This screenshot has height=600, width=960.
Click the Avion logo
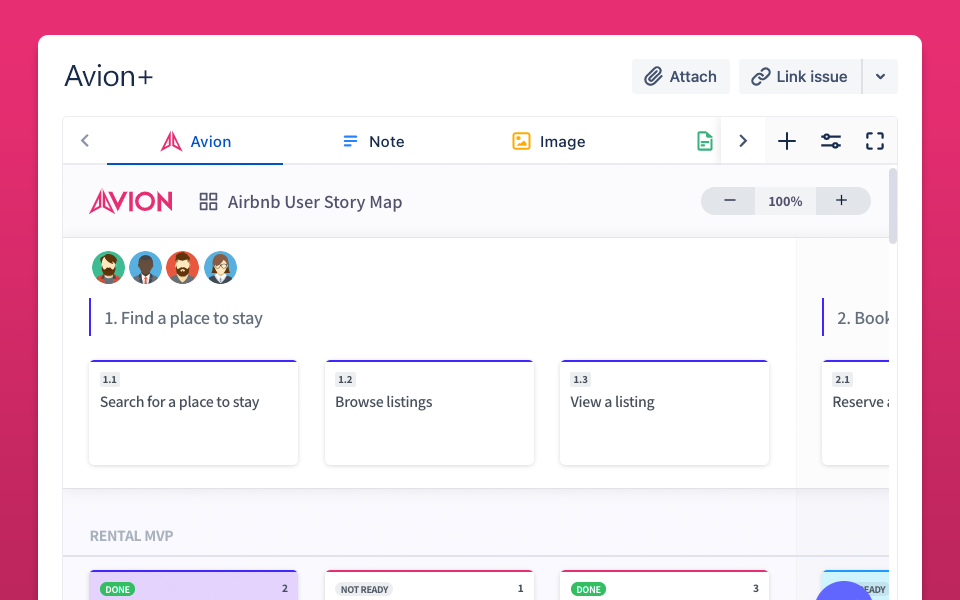click(x=131, y=201)
